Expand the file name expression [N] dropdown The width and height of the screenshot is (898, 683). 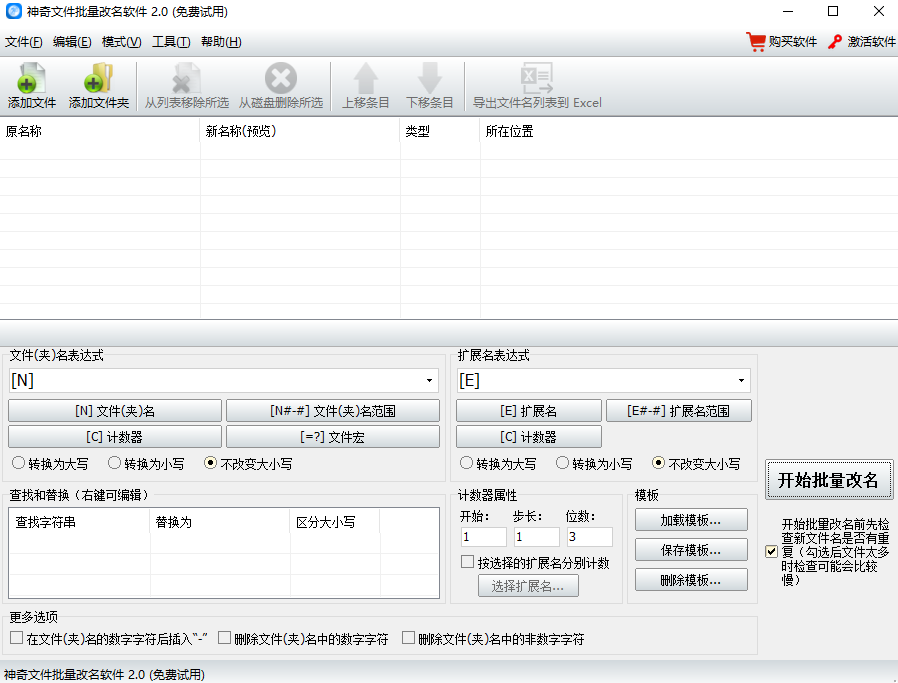429,381
